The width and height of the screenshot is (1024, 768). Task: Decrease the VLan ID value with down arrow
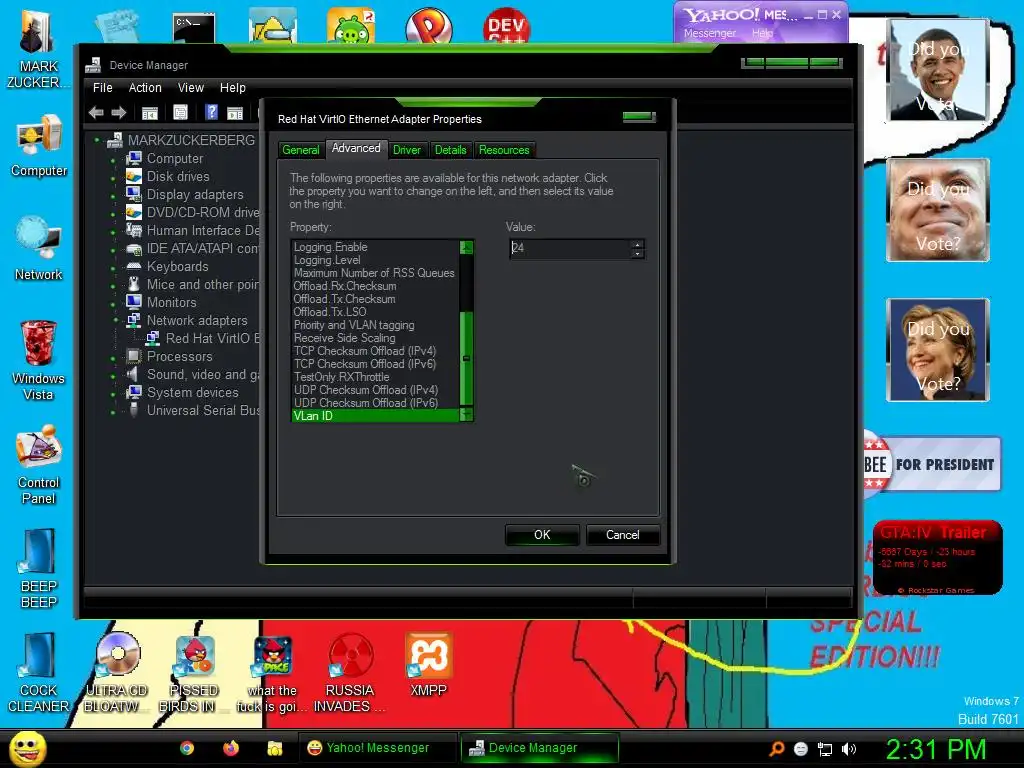[637, 253]
